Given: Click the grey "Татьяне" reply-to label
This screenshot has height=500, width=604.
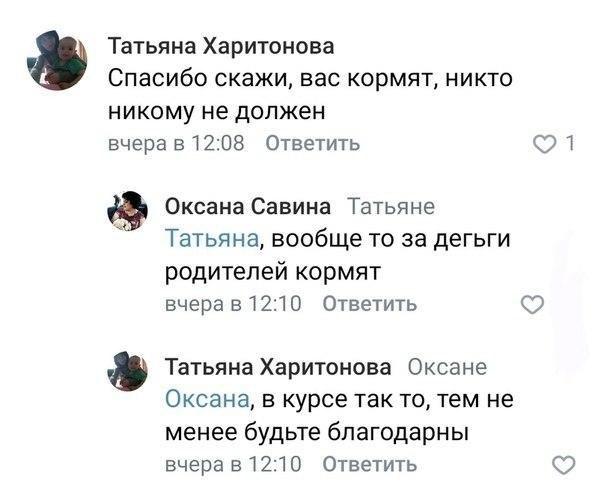Looking at the screenshot, I should 389,207.
